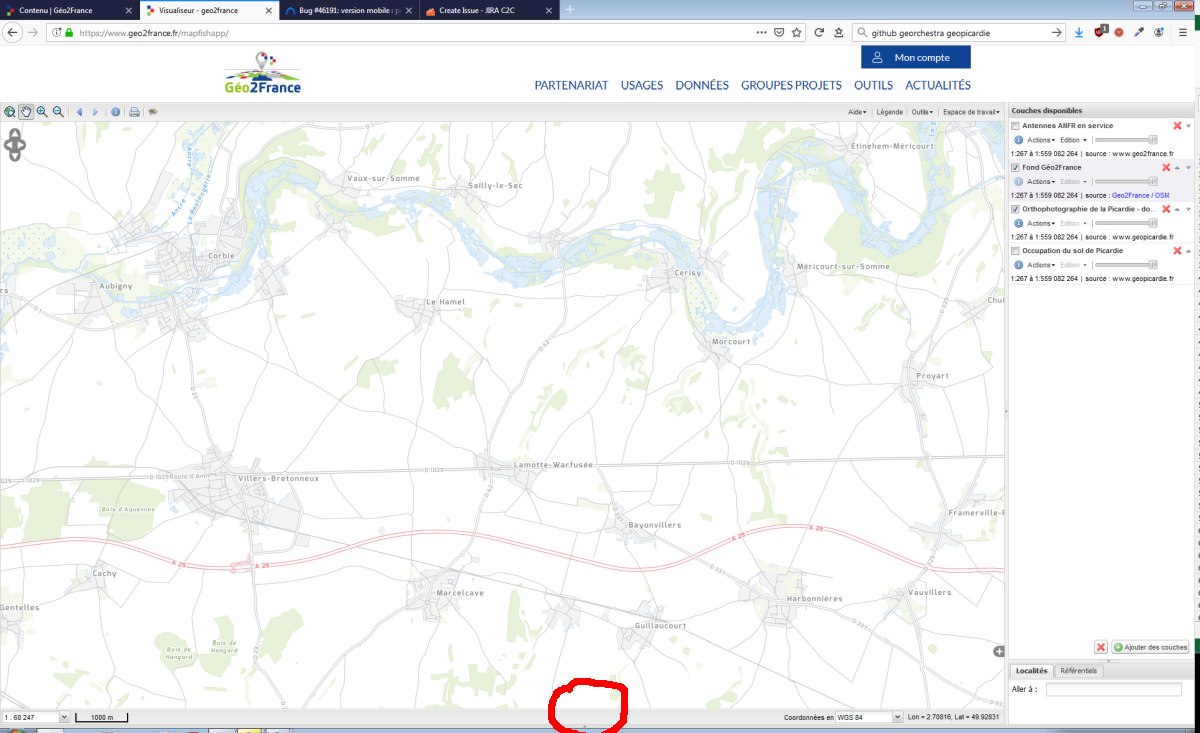Click the Ajouter des couches button
This screenshot has width=1200, height=733.
pyautogui.click(x=1150, y=646)
